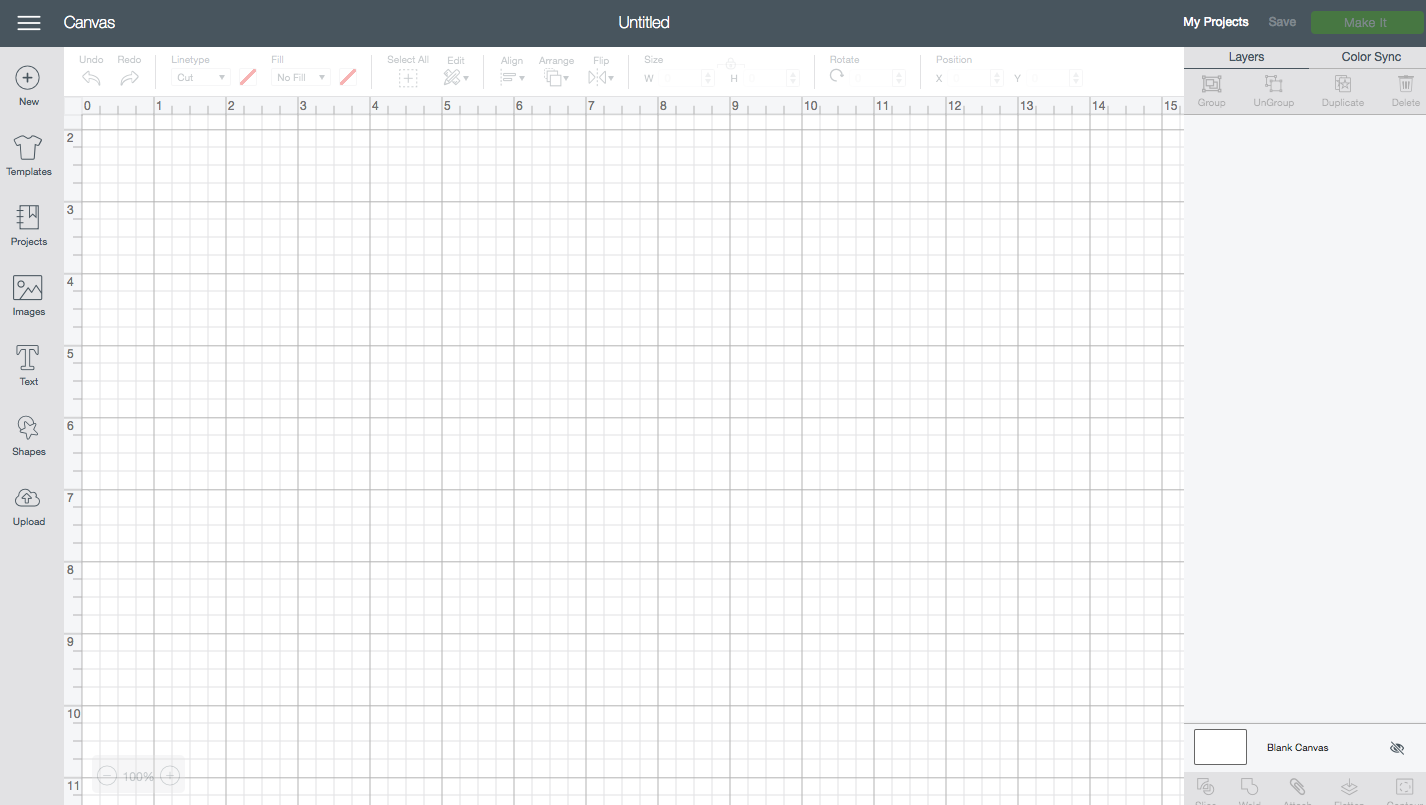Click the Position X input field
This screenshot has height=805, width=1426.
(x=969, y=78)
